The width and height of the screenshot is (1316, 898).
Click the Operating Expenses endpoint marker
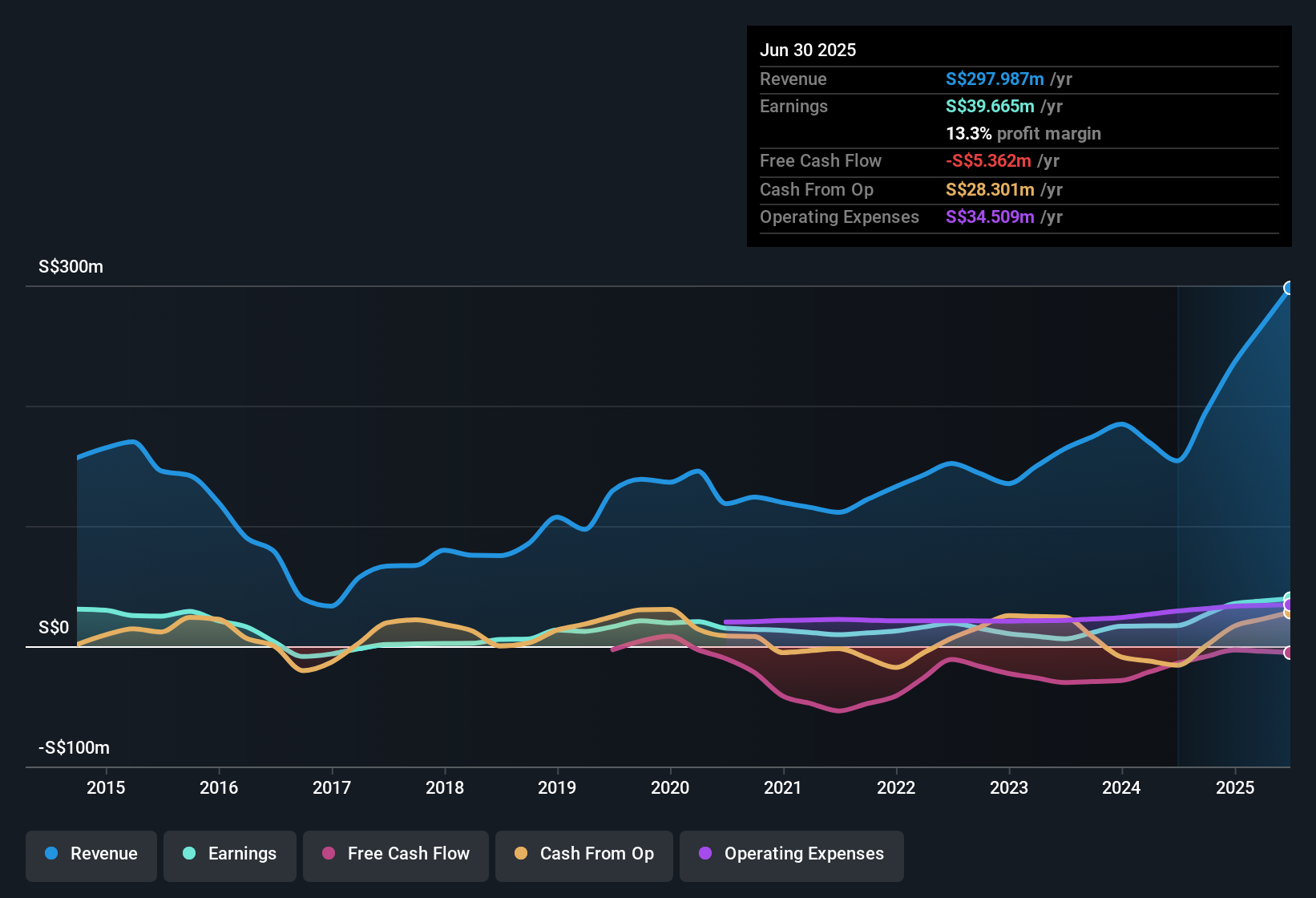[x=1289, y=605]
